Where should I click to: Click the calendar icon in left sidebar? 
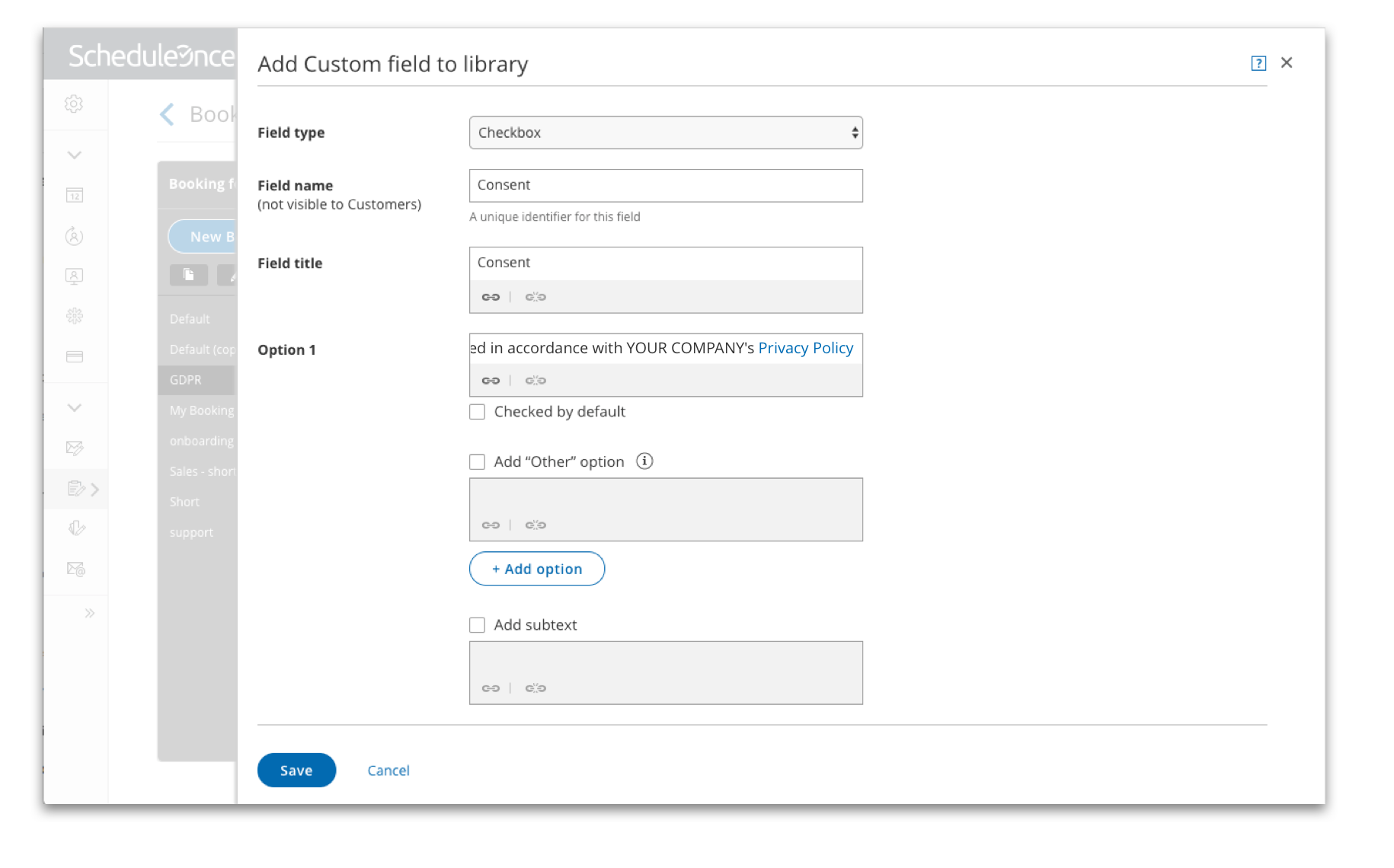click(x=75, y=196)
